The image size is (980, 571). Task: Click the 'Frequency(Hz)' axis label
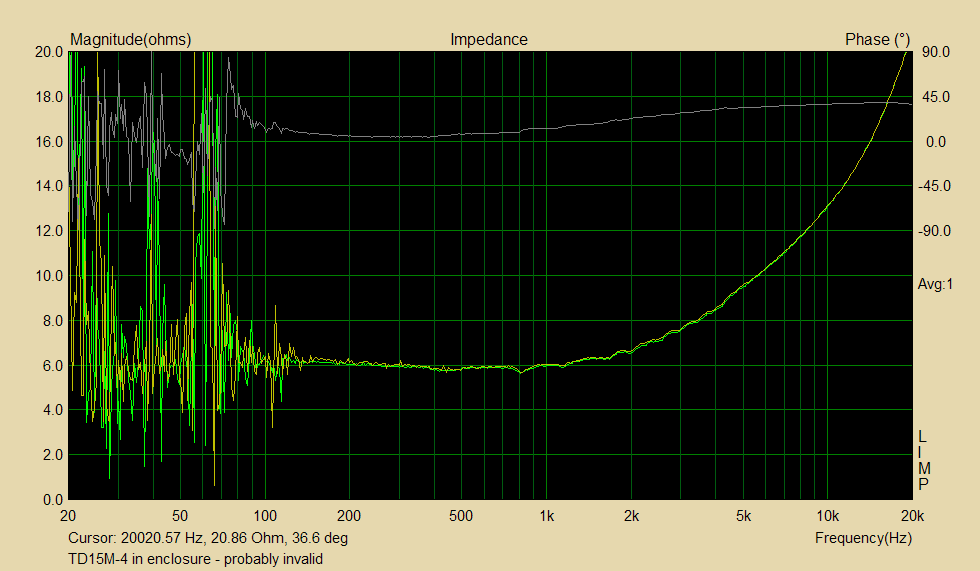click(x=863, y=538)
